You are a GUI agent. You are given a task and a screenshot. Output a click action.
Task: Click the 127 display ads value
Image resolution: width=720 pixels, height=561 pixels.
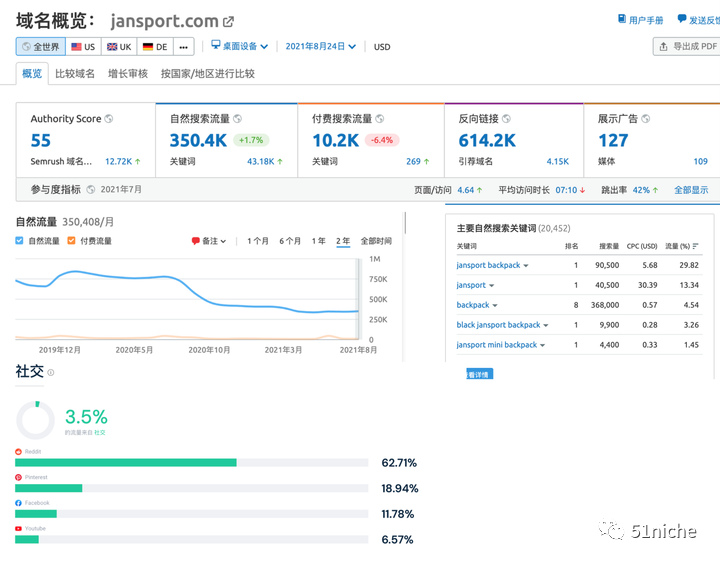pos(613,140)
